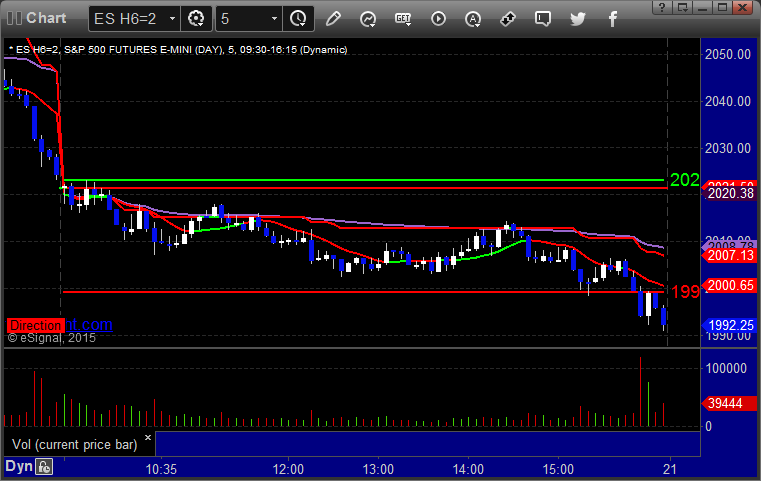Image resolution: width=761 pixels, height=481 pixels.
Task: Click the 10:35 time axis label
Action: (x=161, y=469)
